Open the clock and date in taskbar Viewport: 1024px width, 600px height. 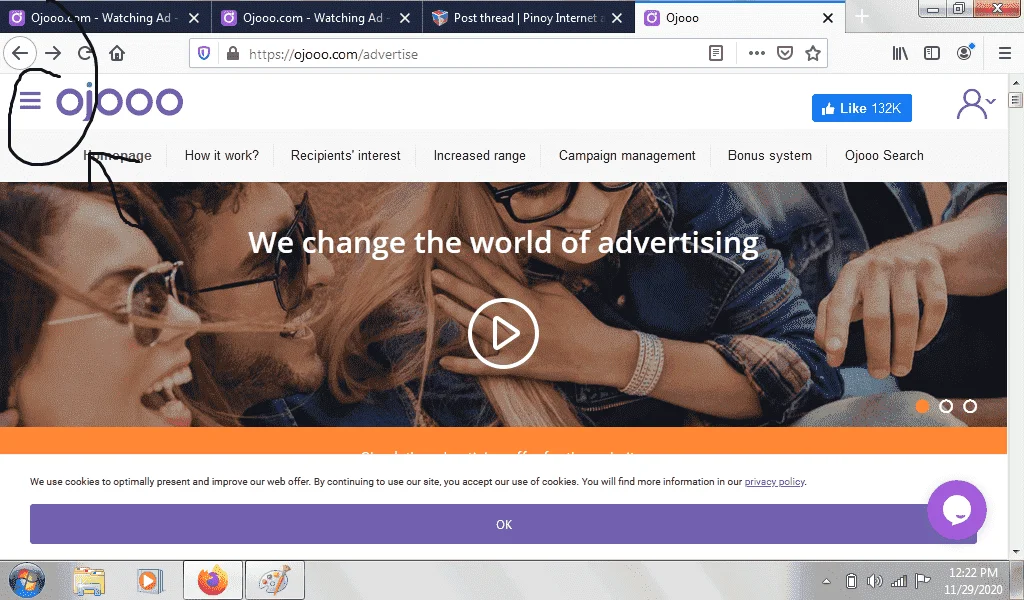coord(973,580)
